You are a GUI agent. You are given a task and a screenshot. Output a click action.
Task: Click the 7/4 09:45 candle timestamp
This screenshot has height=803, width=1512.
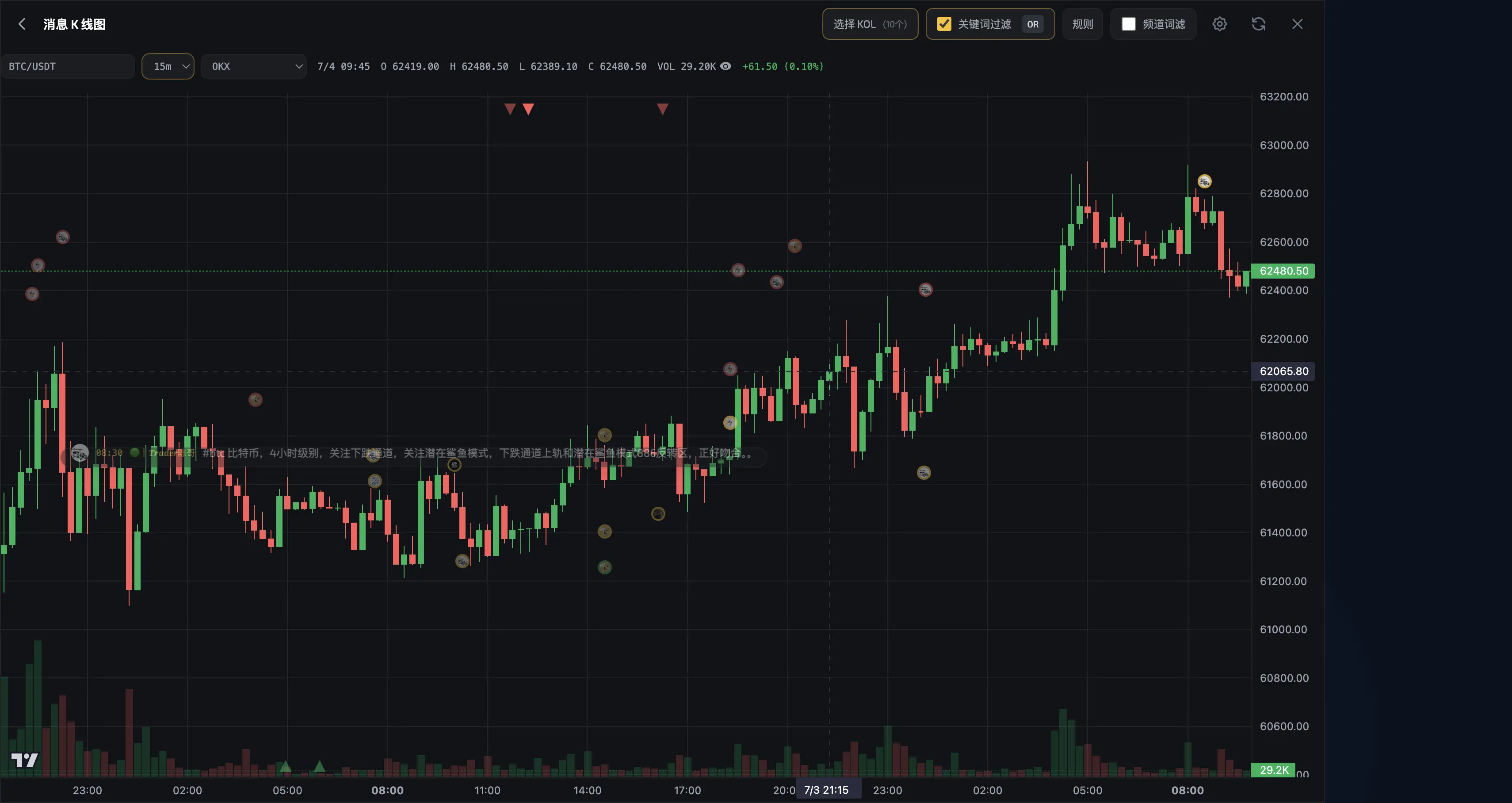click(x=344, y=66)
